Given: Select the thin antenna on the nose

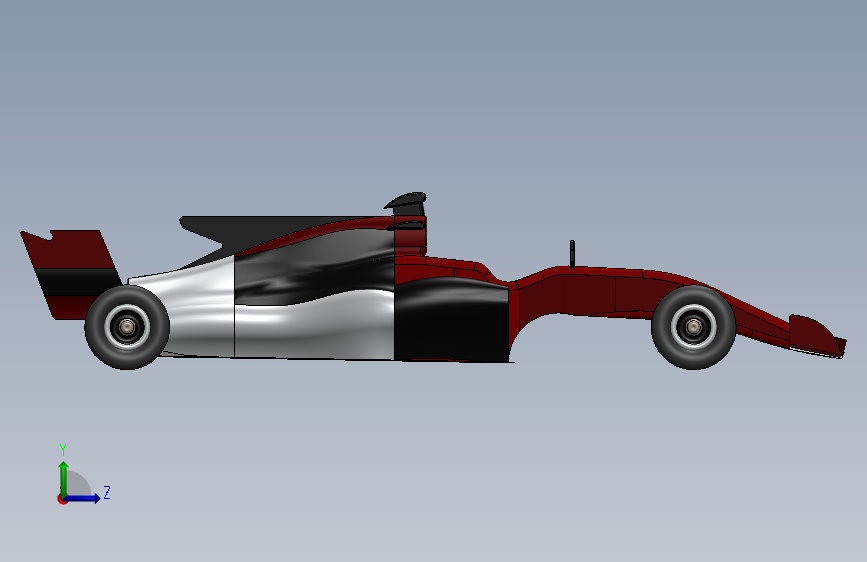Looking at the screenshot, I should (x=572, y=254).
